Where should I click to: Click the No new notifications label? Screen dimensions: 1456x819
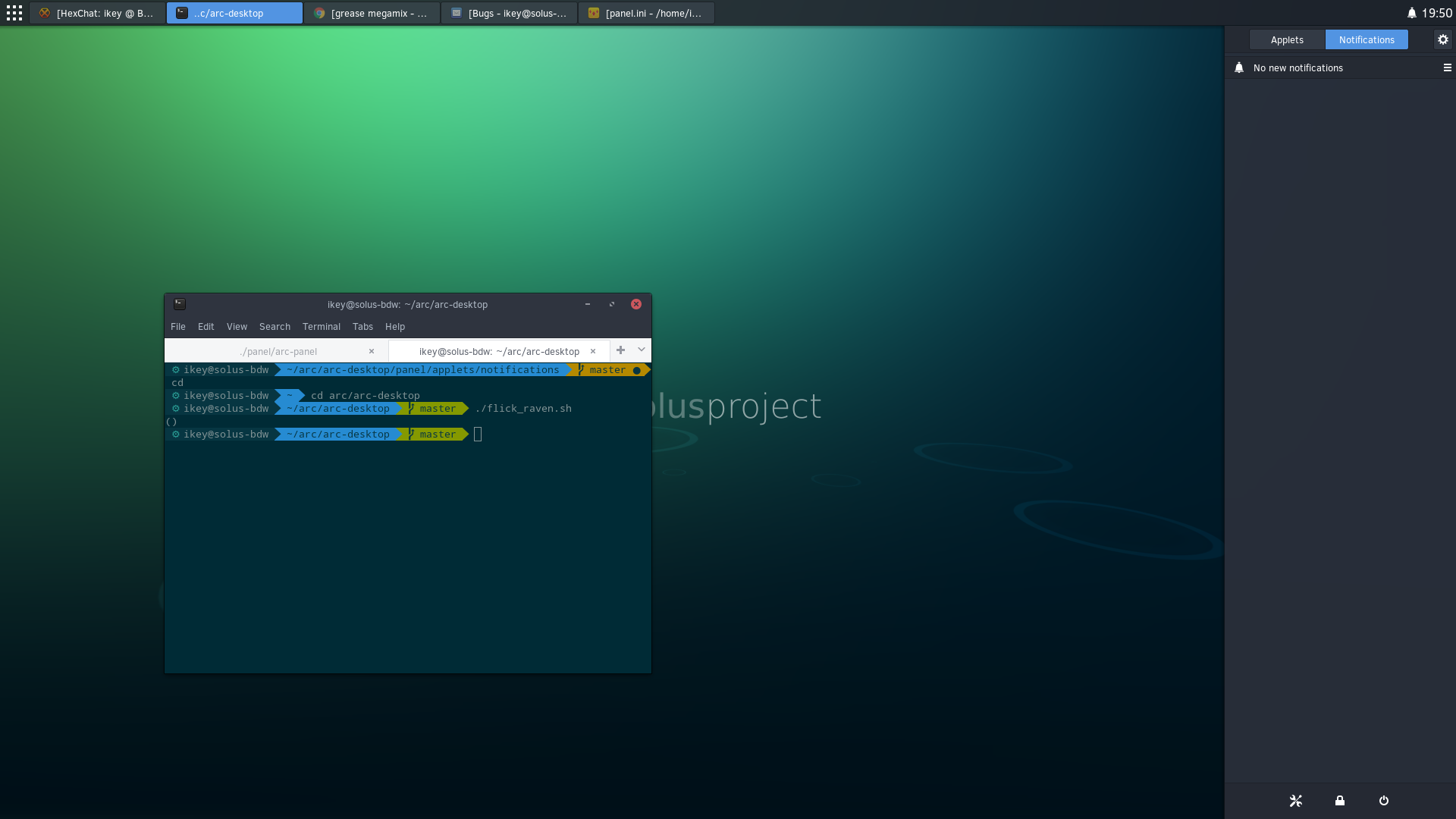[x=1298, y=67]
